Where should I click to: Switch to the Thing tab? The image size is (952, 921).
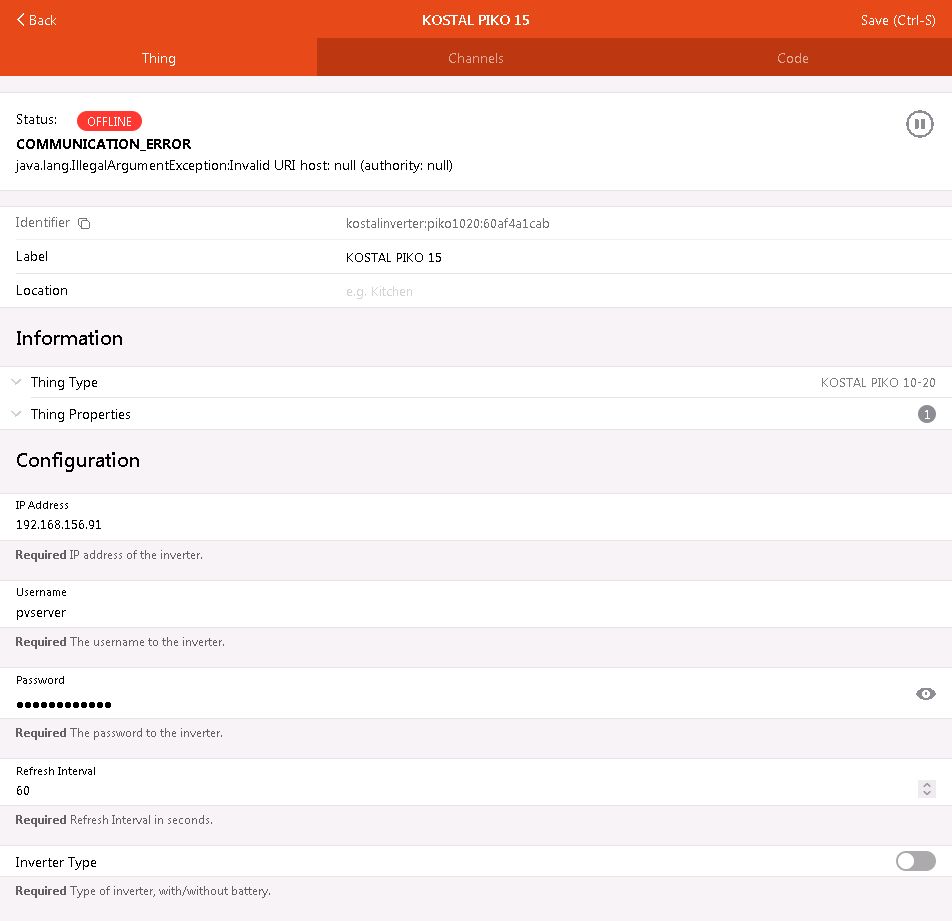[x=158, y=58]
